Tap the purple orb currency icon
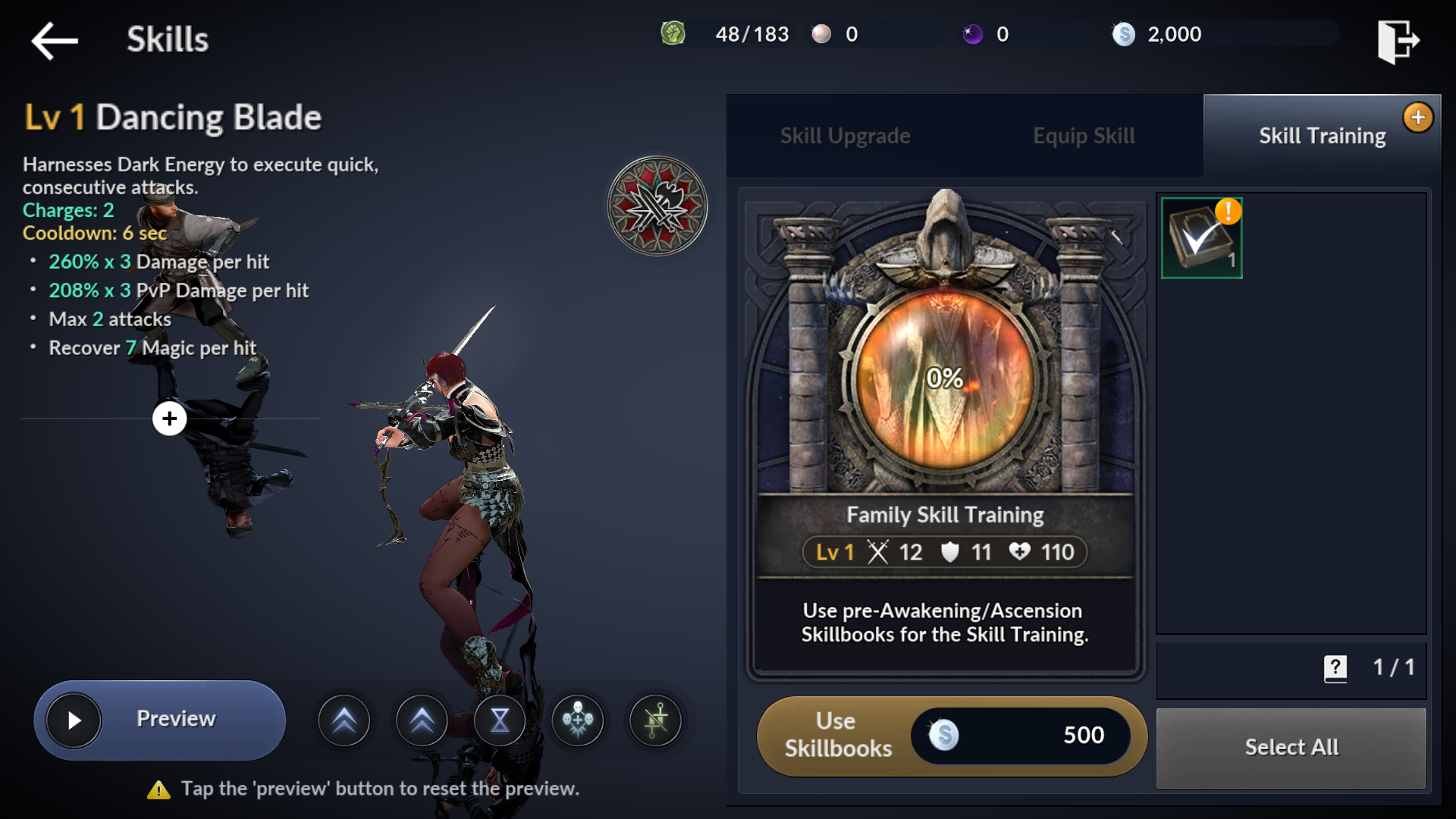1456x819 pixels. pos(972,34)
